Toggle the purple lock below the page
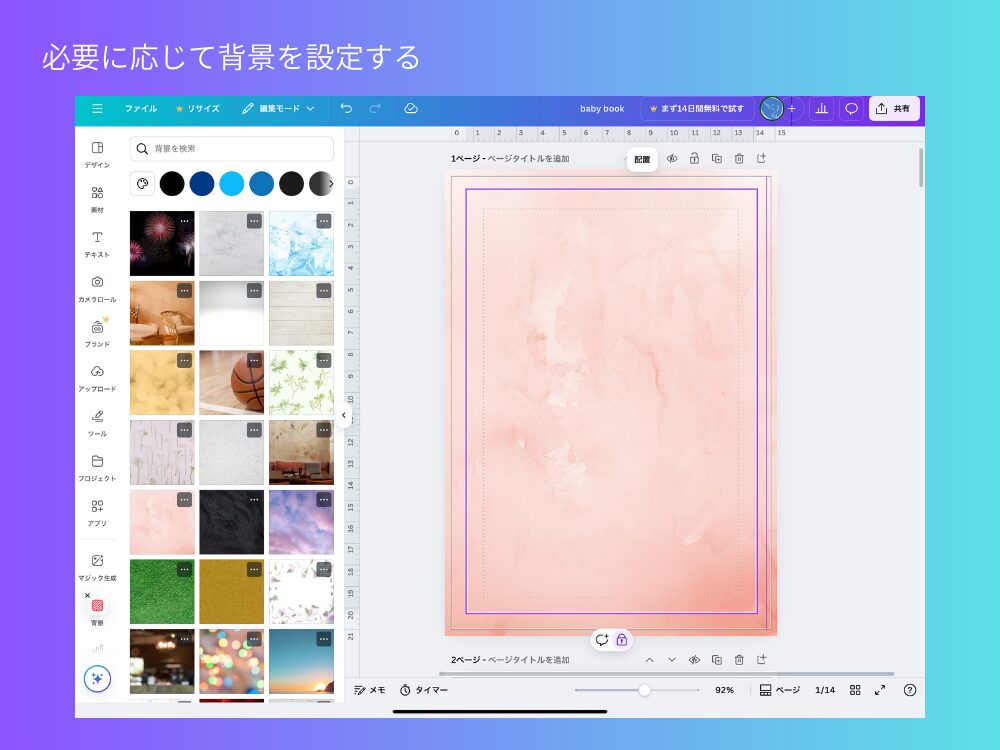The image size is (1000, 750). 623,638
